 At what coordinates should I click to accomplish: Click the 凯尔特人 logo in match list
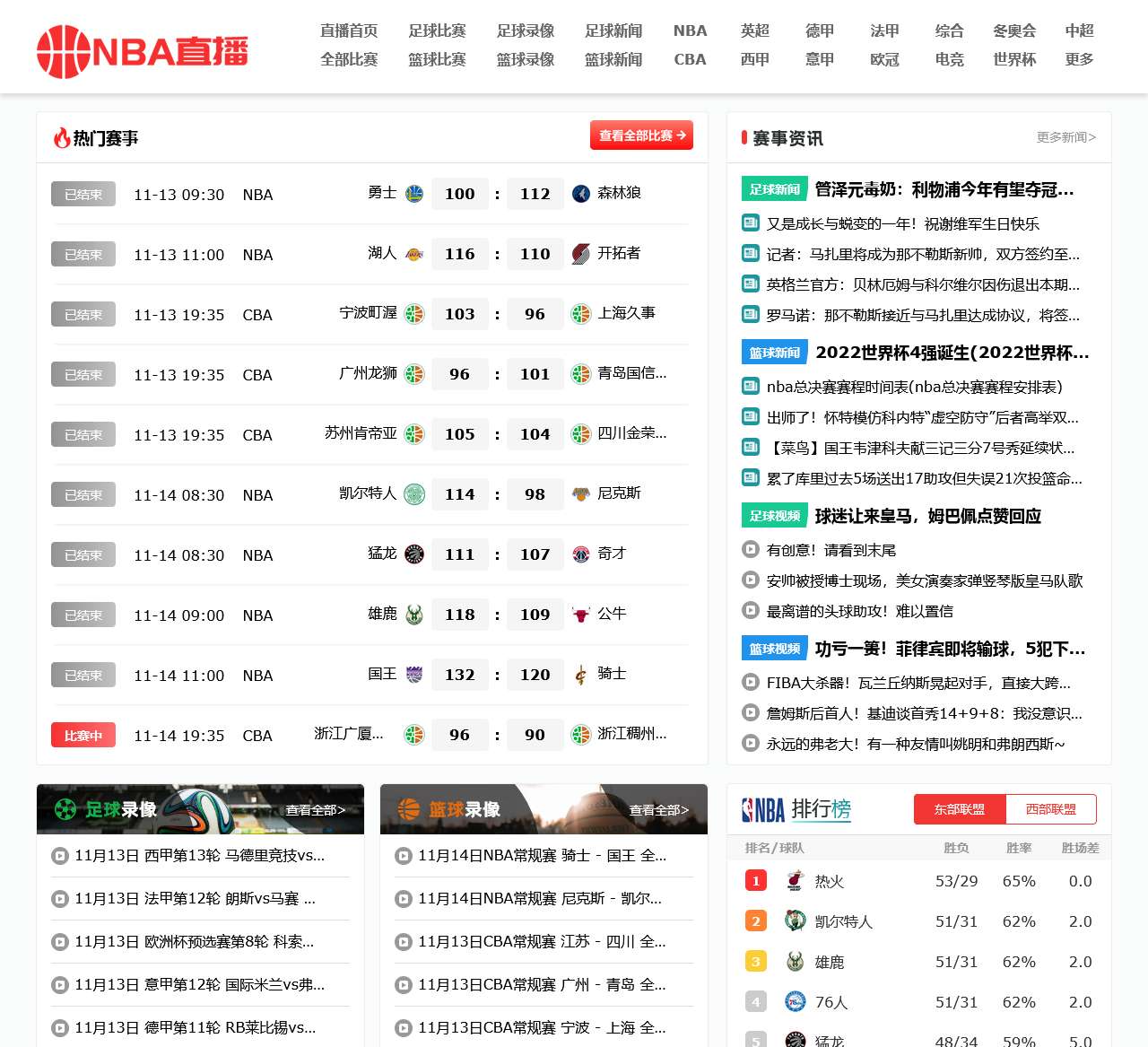(414, 493)
